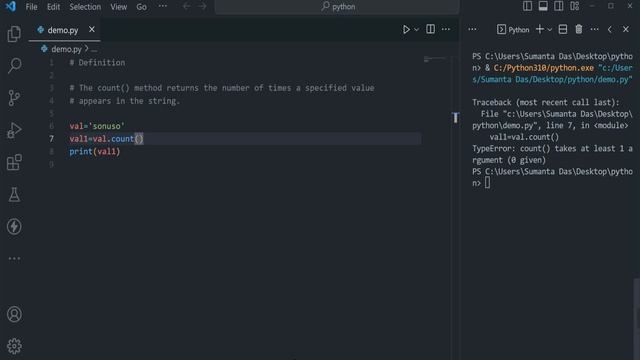640x360 pixels.
Task: Run the Python file with play button
Action: 406,29
